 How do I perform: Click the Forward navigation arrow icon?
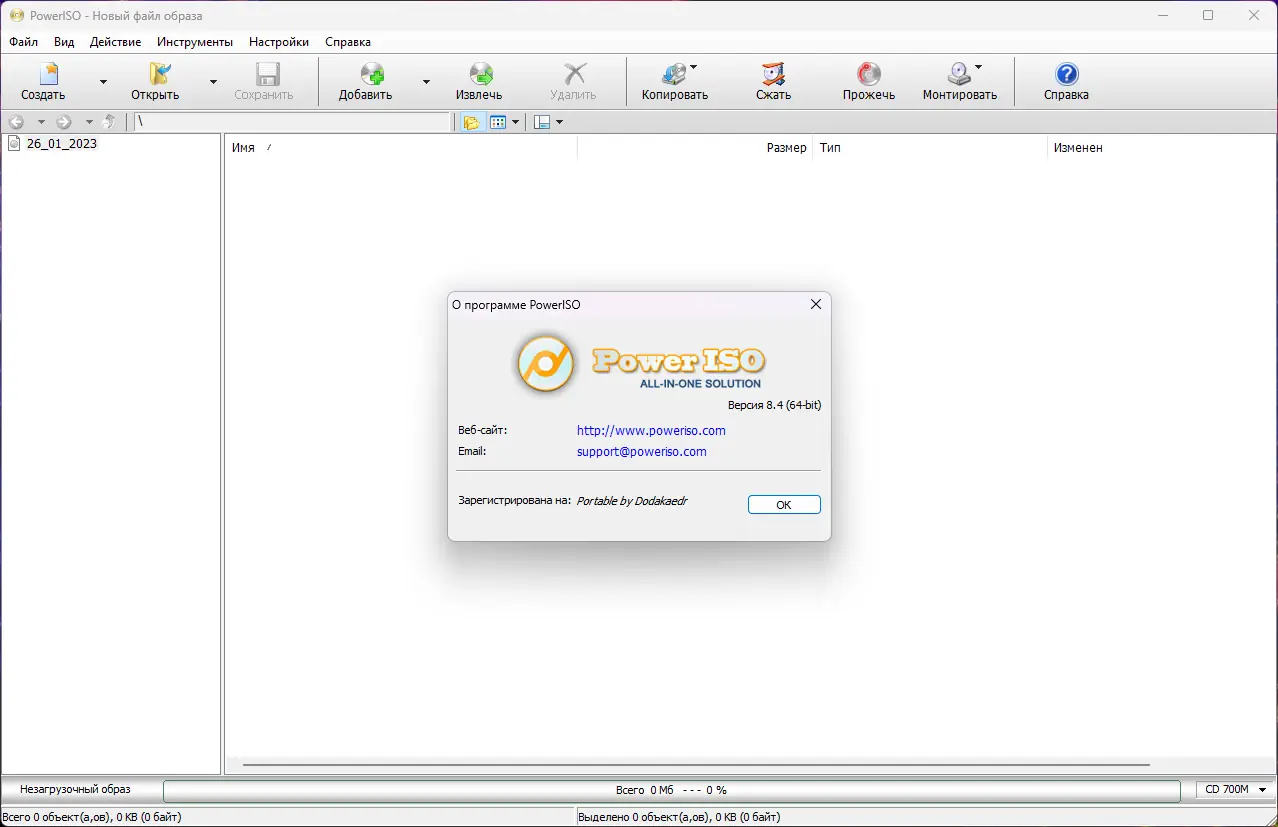[x=64, y=122]
